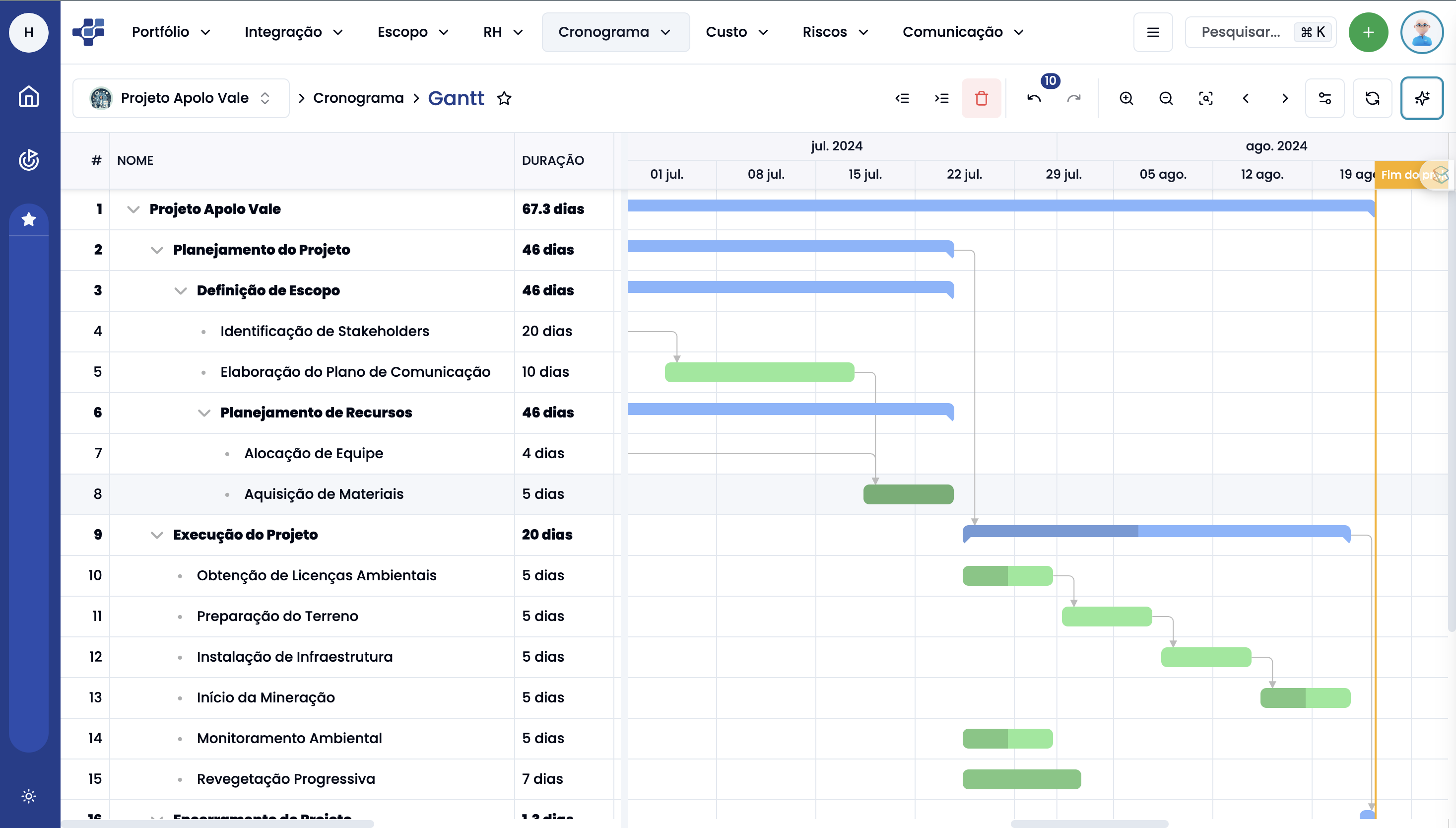This screenshot has height=828, width=1456.
Task: Click the Pesquisar search field
Action: (1261, 32)
